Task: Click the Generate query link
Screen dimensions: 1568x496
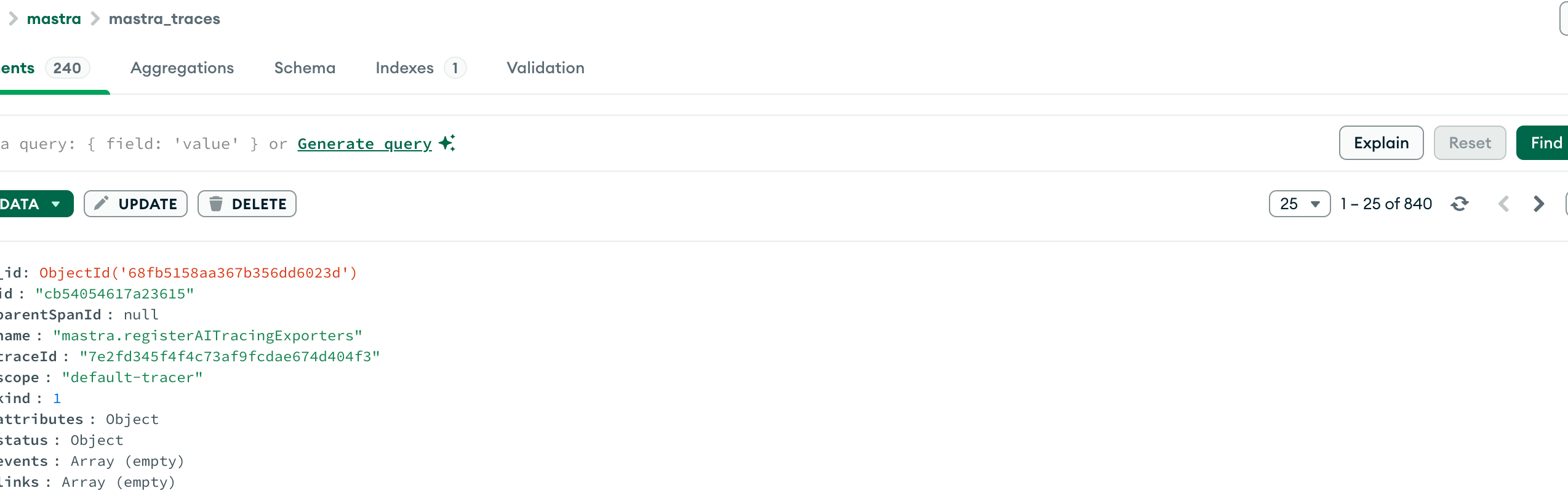Action: 364,143
